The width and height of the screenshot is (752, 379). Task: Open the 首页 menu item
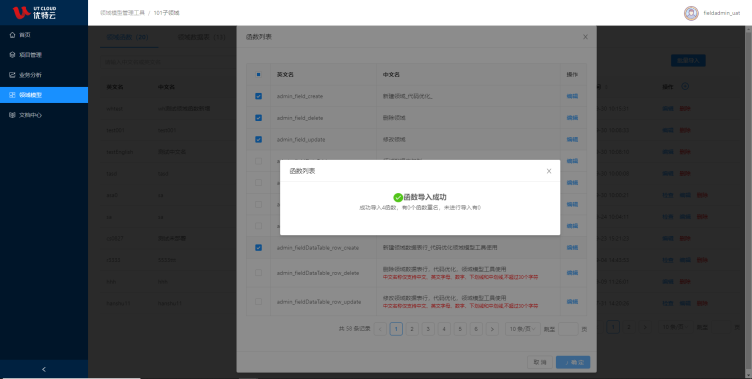tap(44, 35)
